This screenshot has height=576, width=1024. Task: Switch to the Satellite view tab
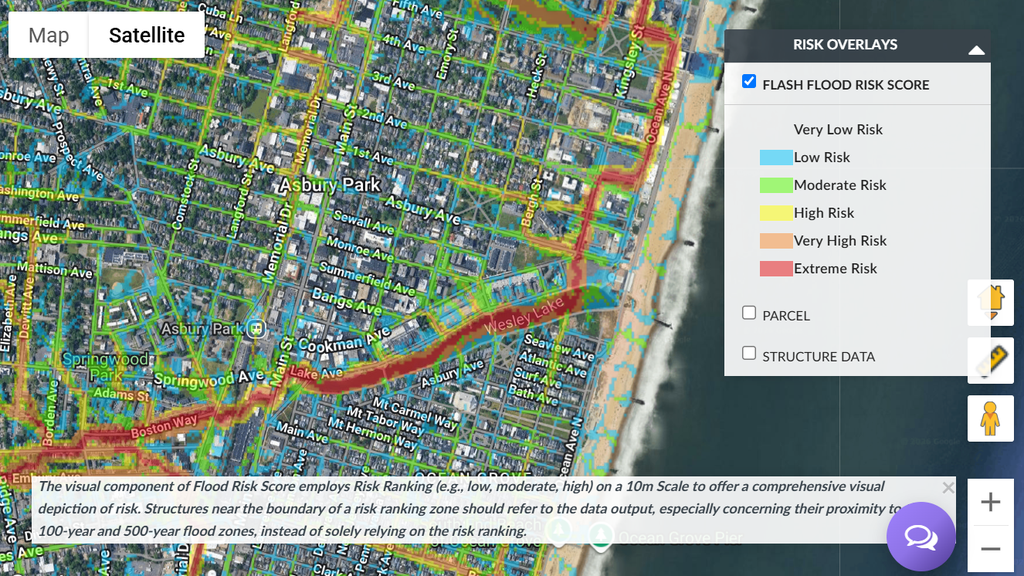[146, 35]
